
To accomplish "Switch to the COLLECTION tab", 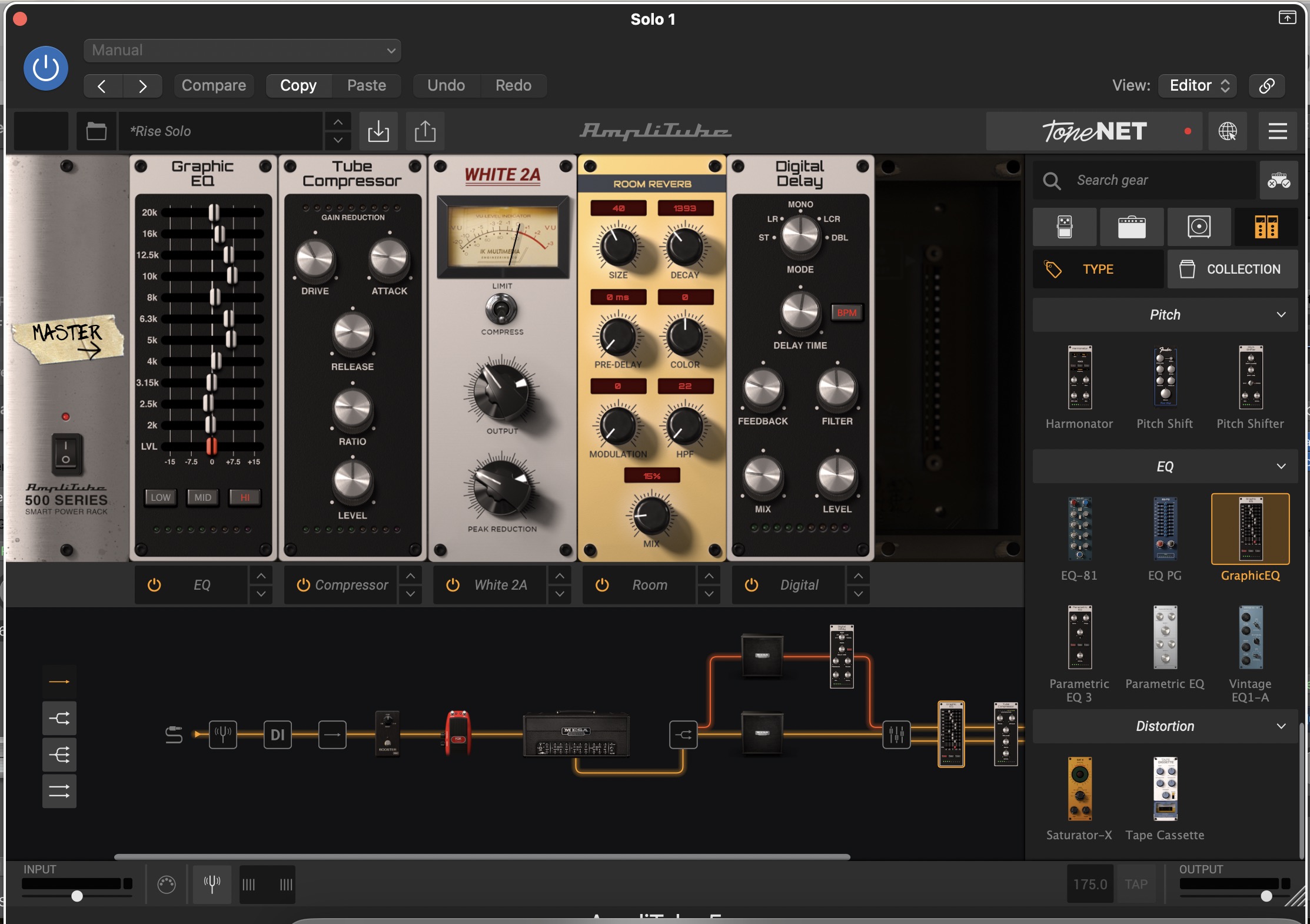I will [1232, 269].
